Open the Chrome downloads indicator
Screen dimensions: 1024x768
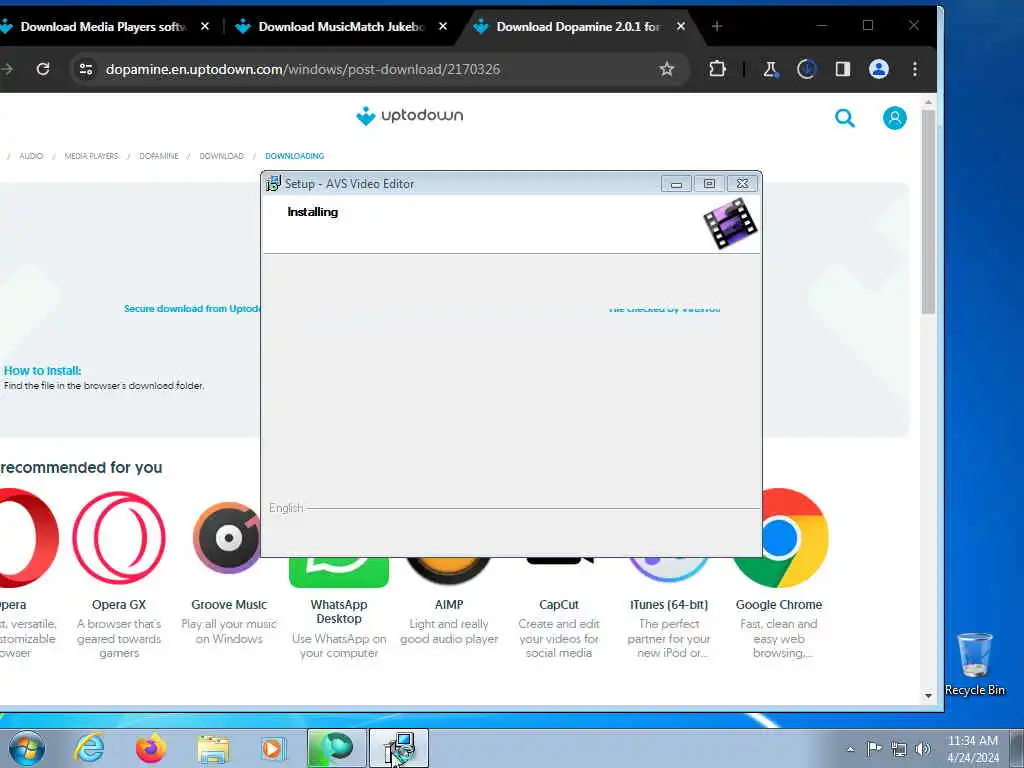[x=807, y=69]
